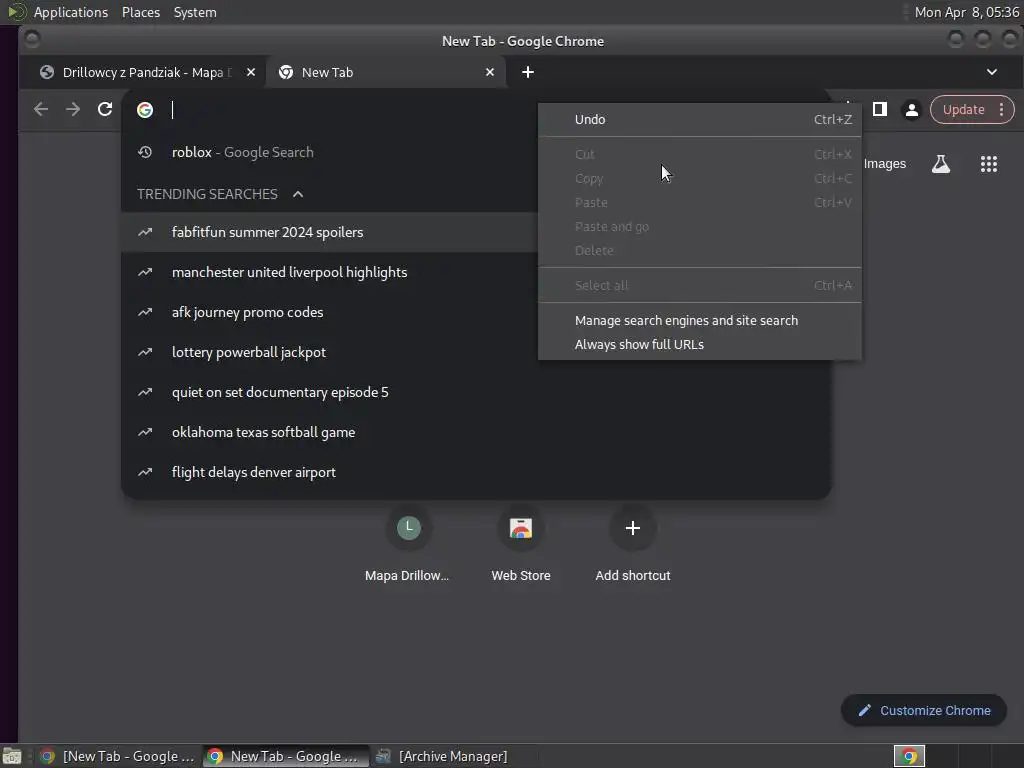Open the Places menu
Screen dimensions: 1024x768
pyautogui.click(x=141, y=12)
